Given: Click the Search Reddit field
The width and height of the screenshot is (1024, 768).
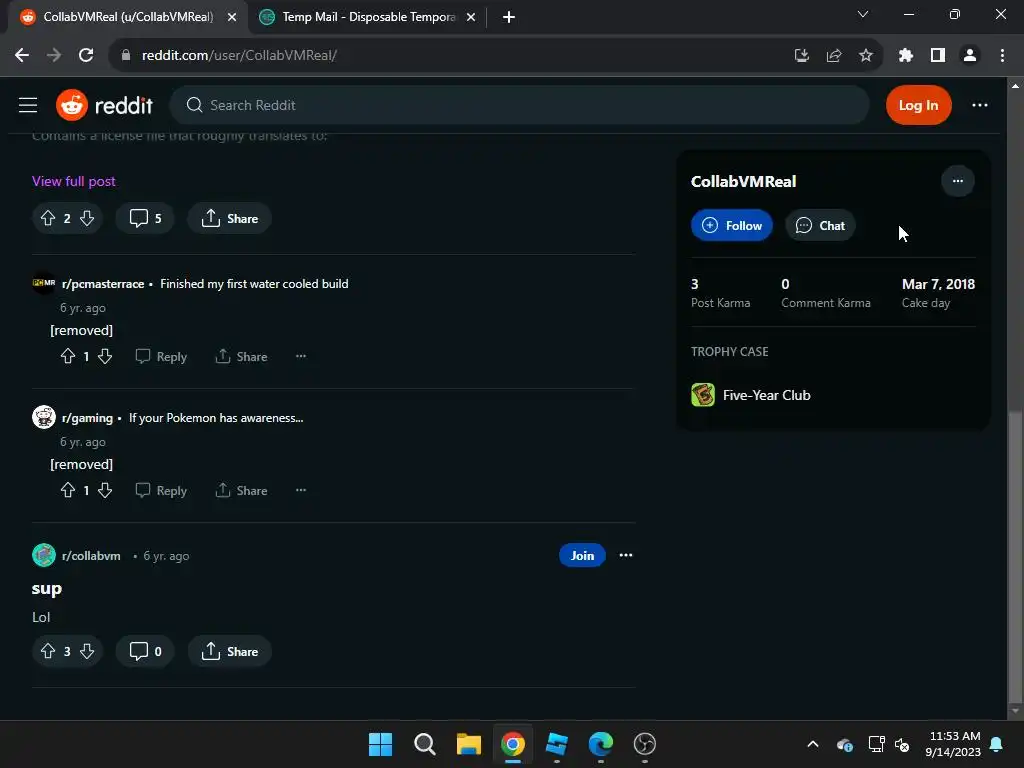Looking at the screenshot, I should [x=519, y=105].
